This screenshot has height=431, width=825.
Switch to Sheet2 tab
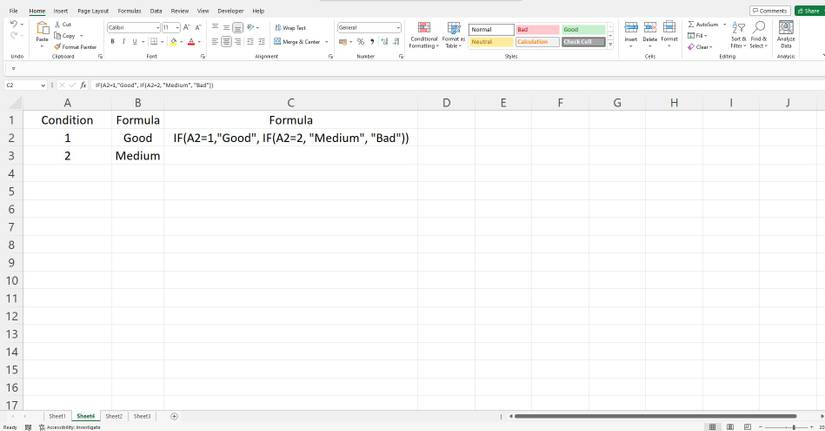click(114, 416)
